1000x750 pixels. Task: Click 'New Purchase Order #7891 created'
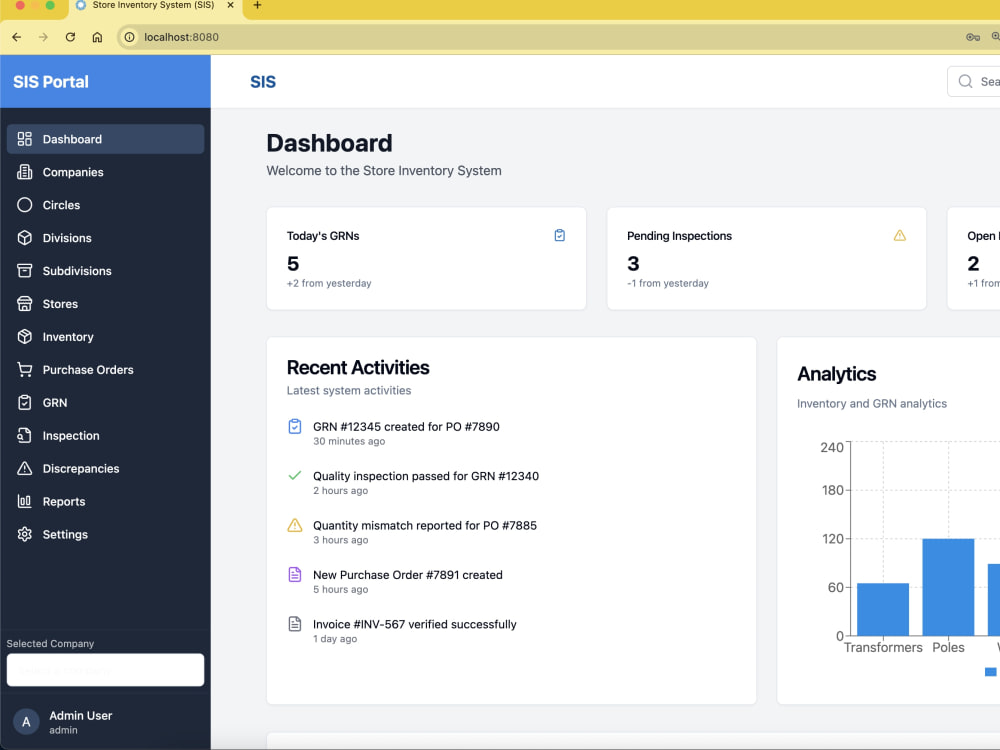pos(408,575)
